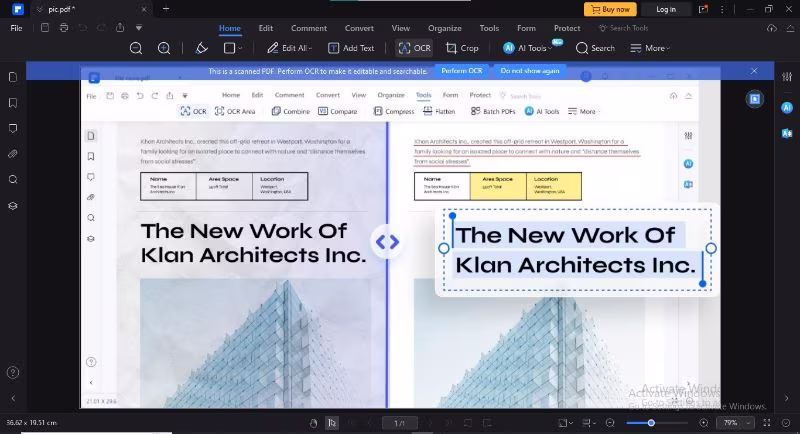Viewport: 800px width, 434px height.
Task: Click the Zoom In magnifier in the Home toolbar
Action: pyautogui.click(x=164, y=48)
